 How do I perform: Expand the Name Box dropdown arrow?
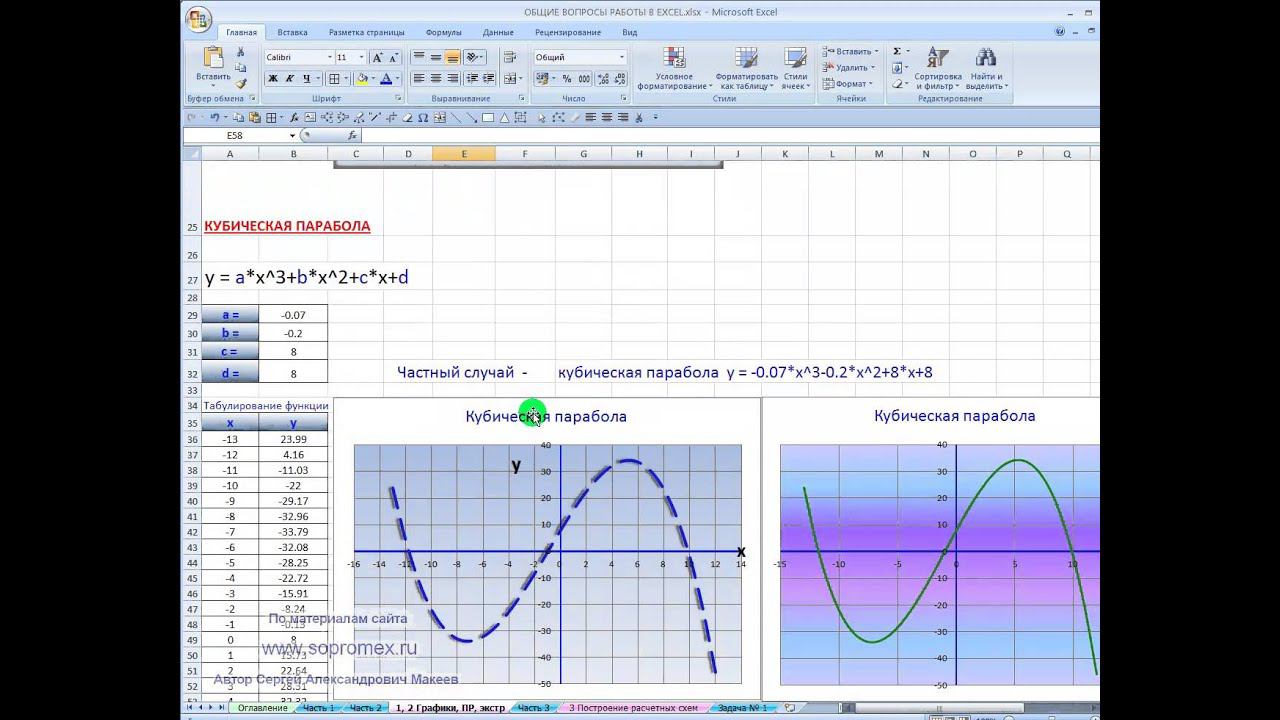(292, 135)
